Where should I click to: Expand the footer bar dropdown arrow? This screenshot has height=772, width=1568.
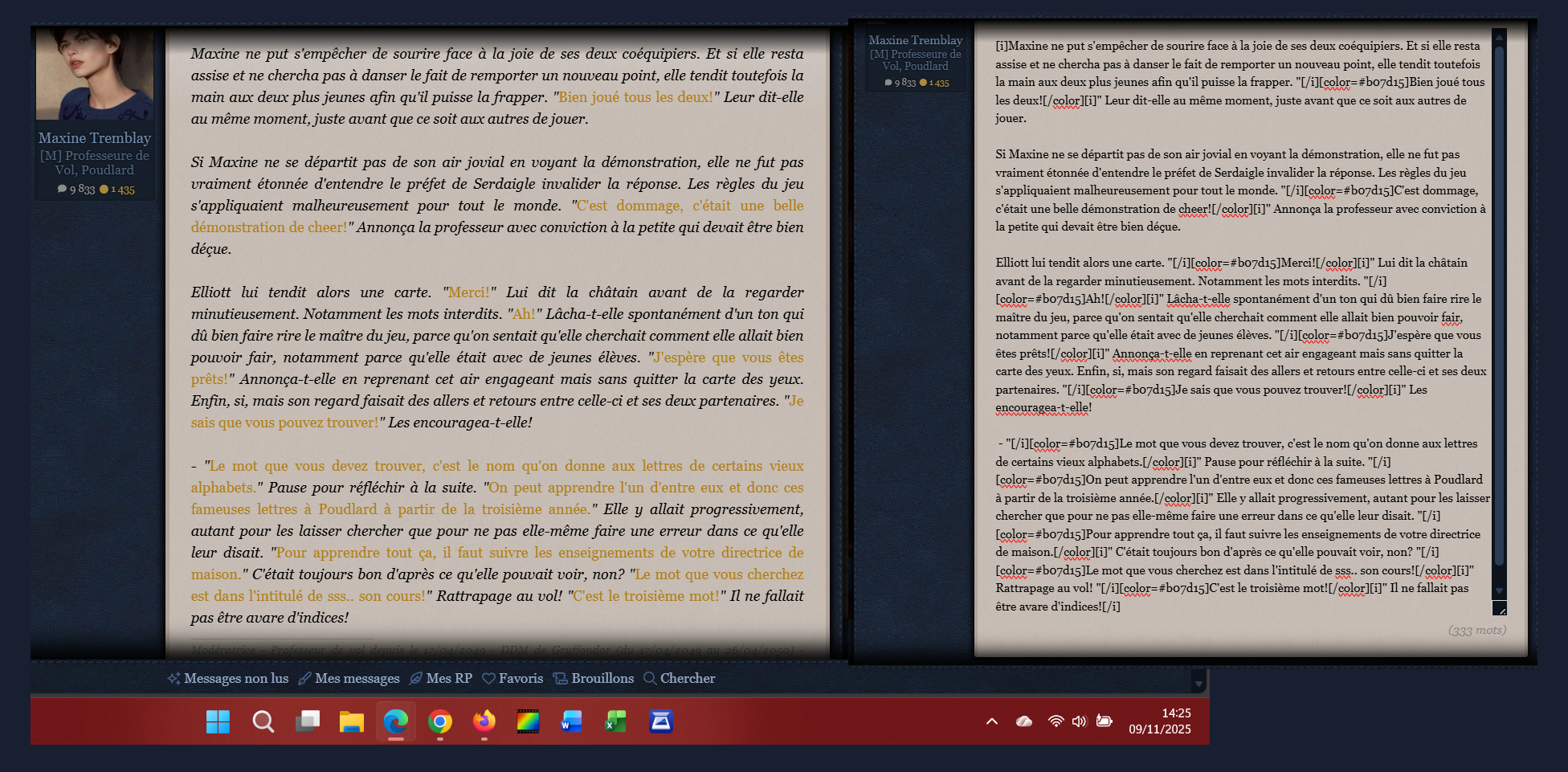click(1198, 684)
